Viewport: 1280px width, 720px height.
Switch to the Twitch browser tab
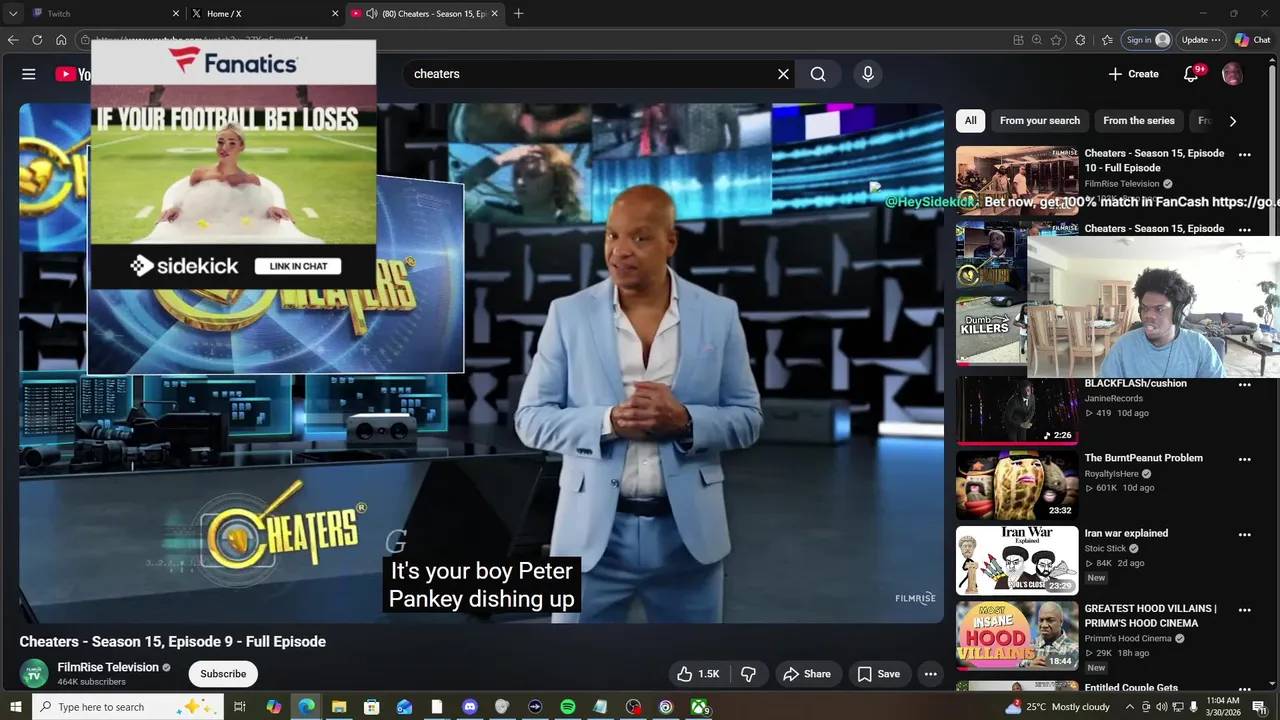pyautogui.click(x=105, y=14)
